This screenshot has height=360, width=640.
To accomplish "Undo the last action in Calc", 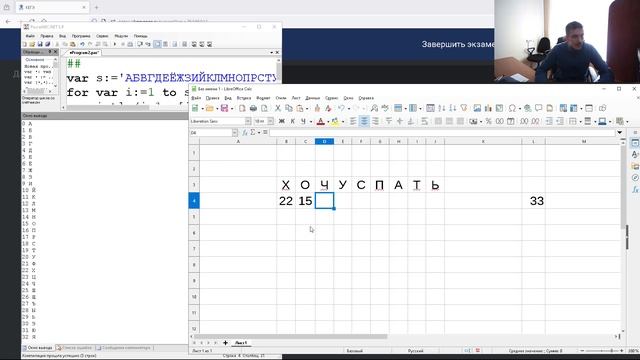I will point(341,108).
